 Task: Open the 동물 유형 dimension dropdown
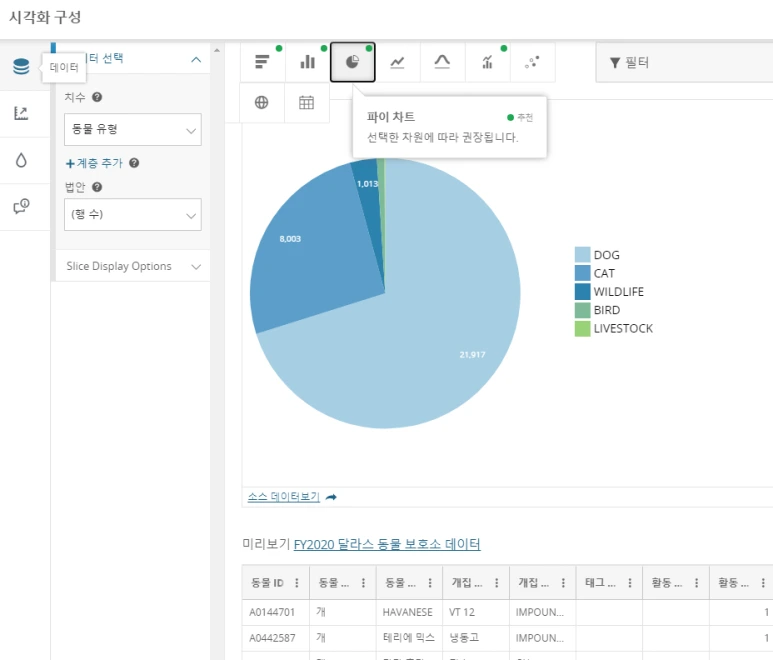(x=133, y=130)
